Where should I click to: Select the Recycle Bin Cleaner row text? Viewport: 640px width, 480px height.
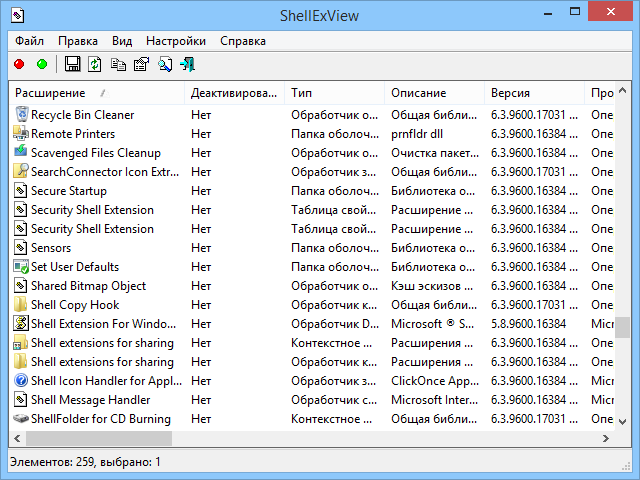82,115
